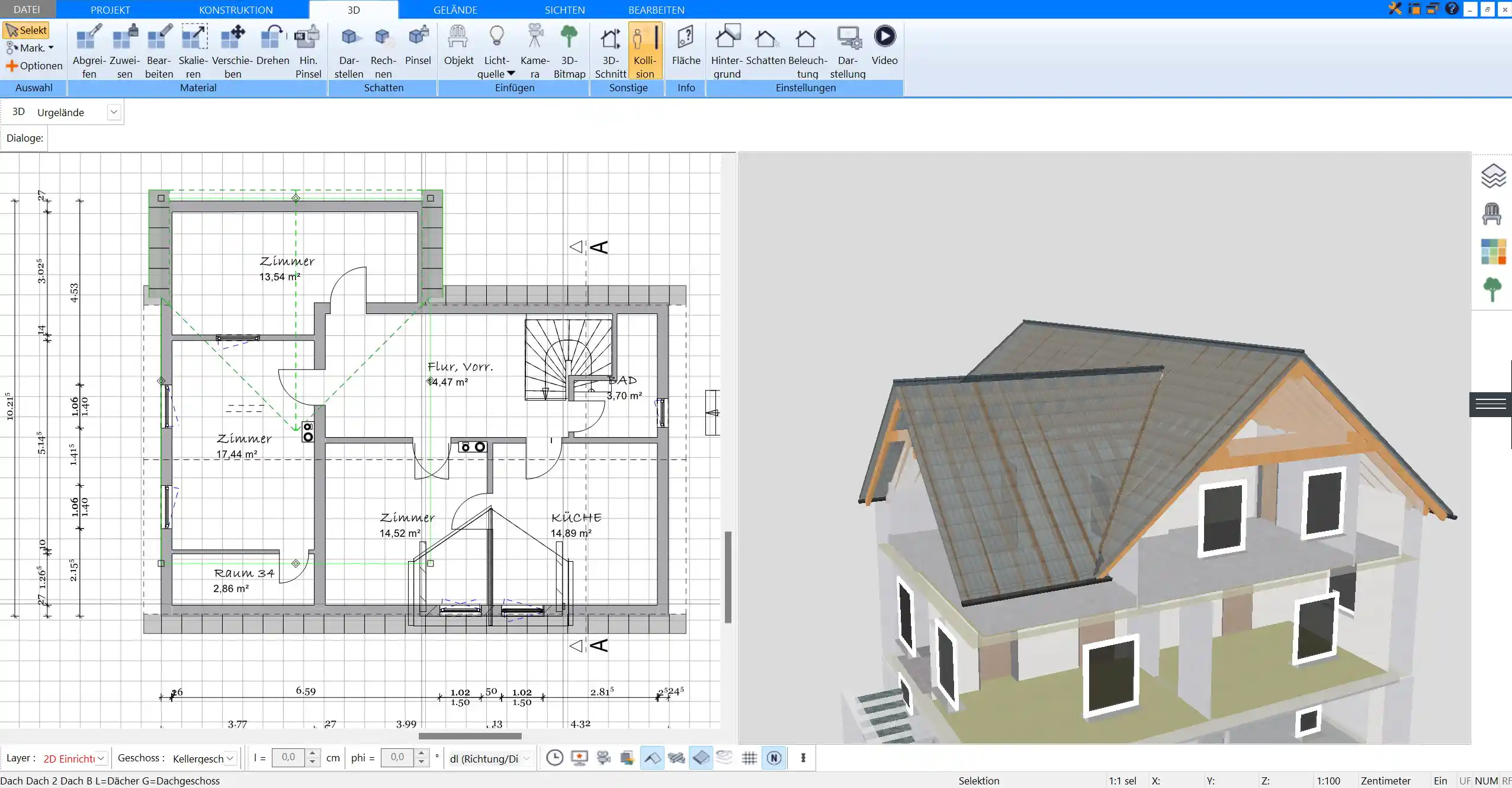Toggle the north arrow N icon

point(774,758)
